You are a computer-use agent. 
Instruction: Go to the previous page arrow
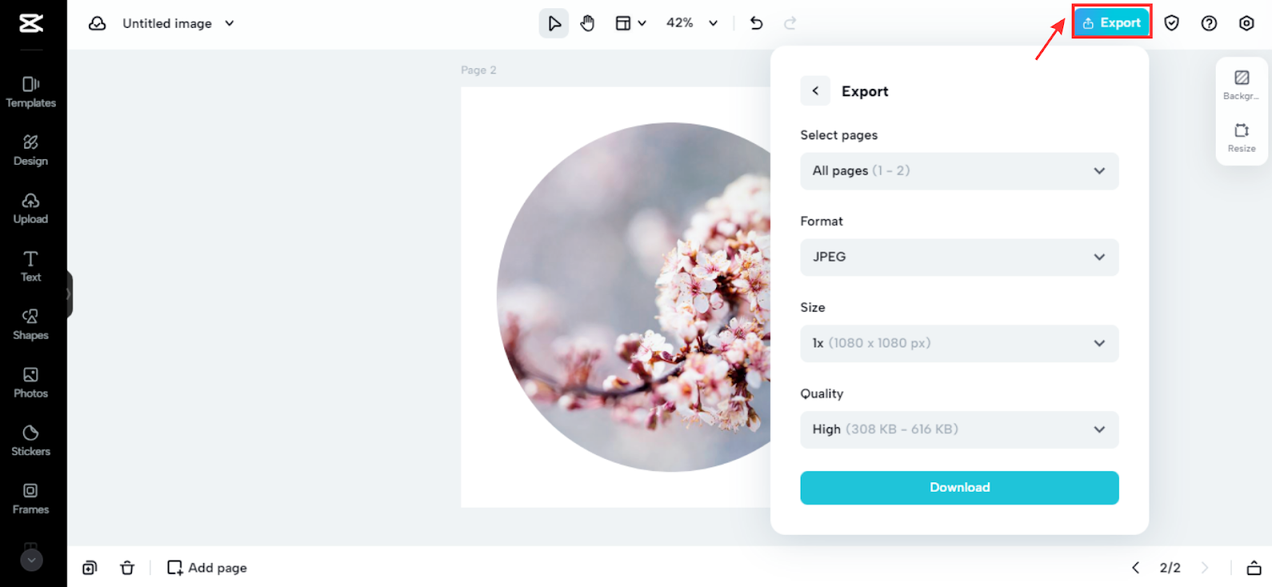1135,568
